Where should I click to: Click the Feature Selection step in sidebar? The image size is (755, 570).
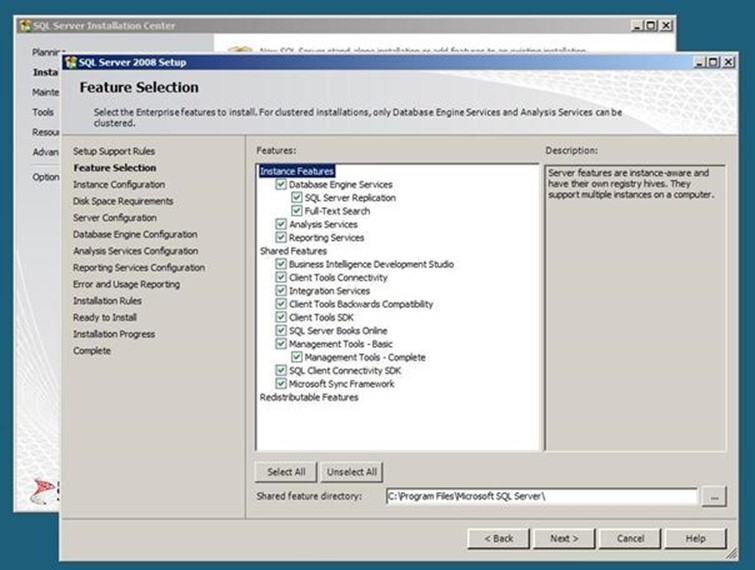(x=115, y=168)
